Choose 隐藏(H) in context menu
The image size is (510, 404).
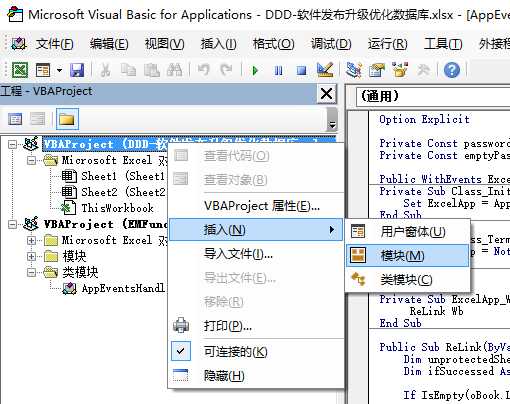256,376
